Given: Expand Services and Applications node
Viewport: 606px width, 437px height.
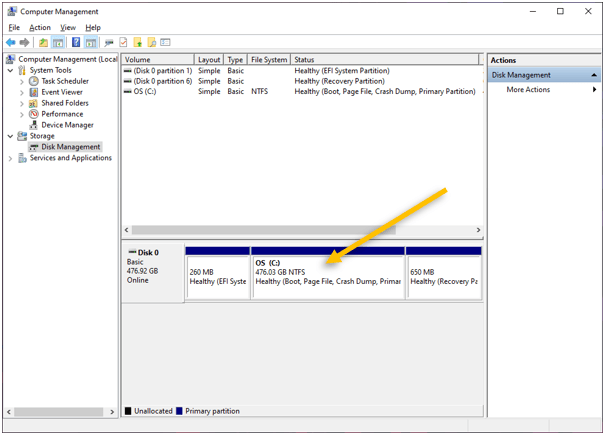Looking at the screenshot, I should [x=10, y=158].
